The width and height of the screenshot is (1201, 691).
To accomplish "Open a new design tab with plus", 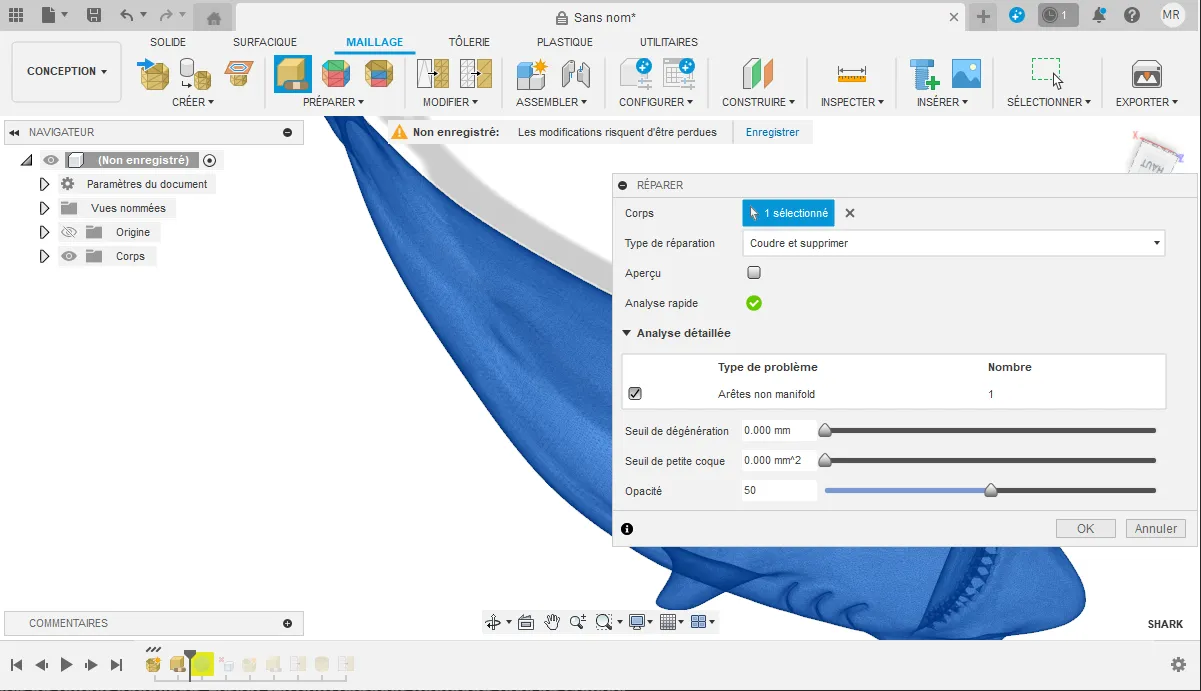I will point(984,16).
